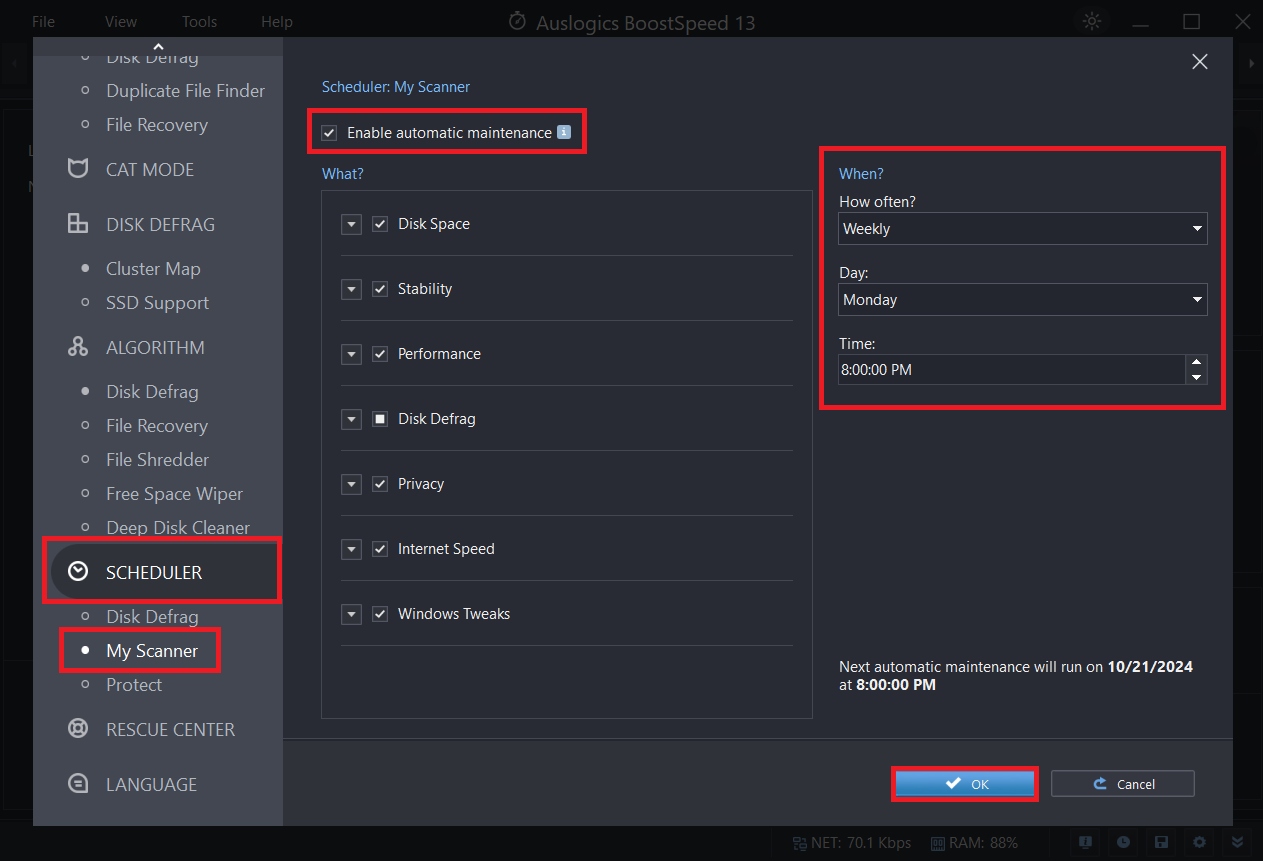
Task: Click the network NET icon in status bar
Action: click(800, 843)
